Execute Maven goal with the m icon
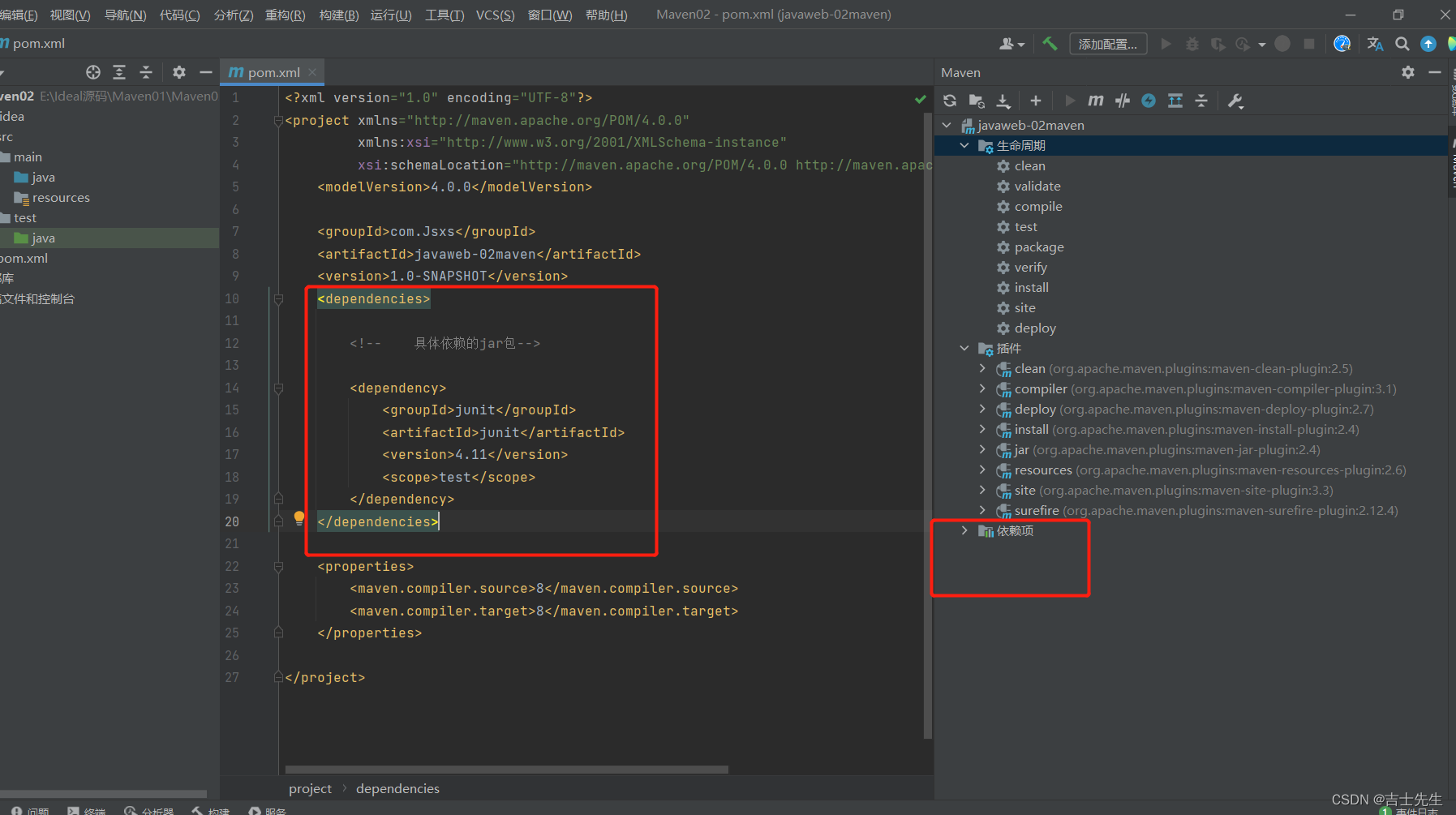Screen dimensions: 1456x815 tap(1096, 101)
